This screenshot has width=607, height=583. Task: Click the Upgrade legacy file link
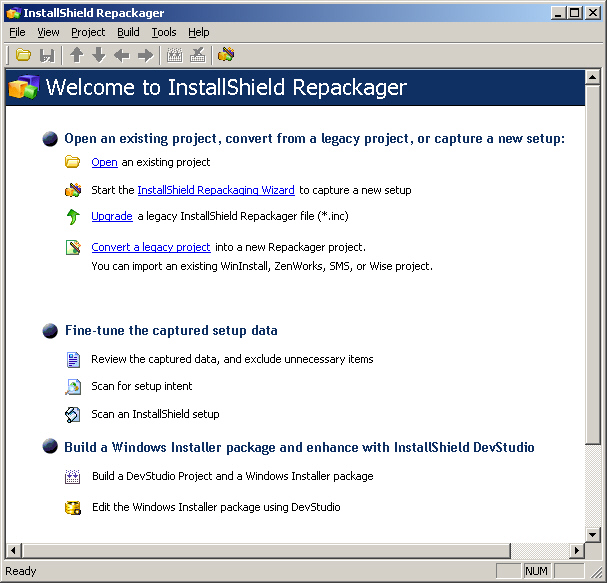click(x=111, y=216)
